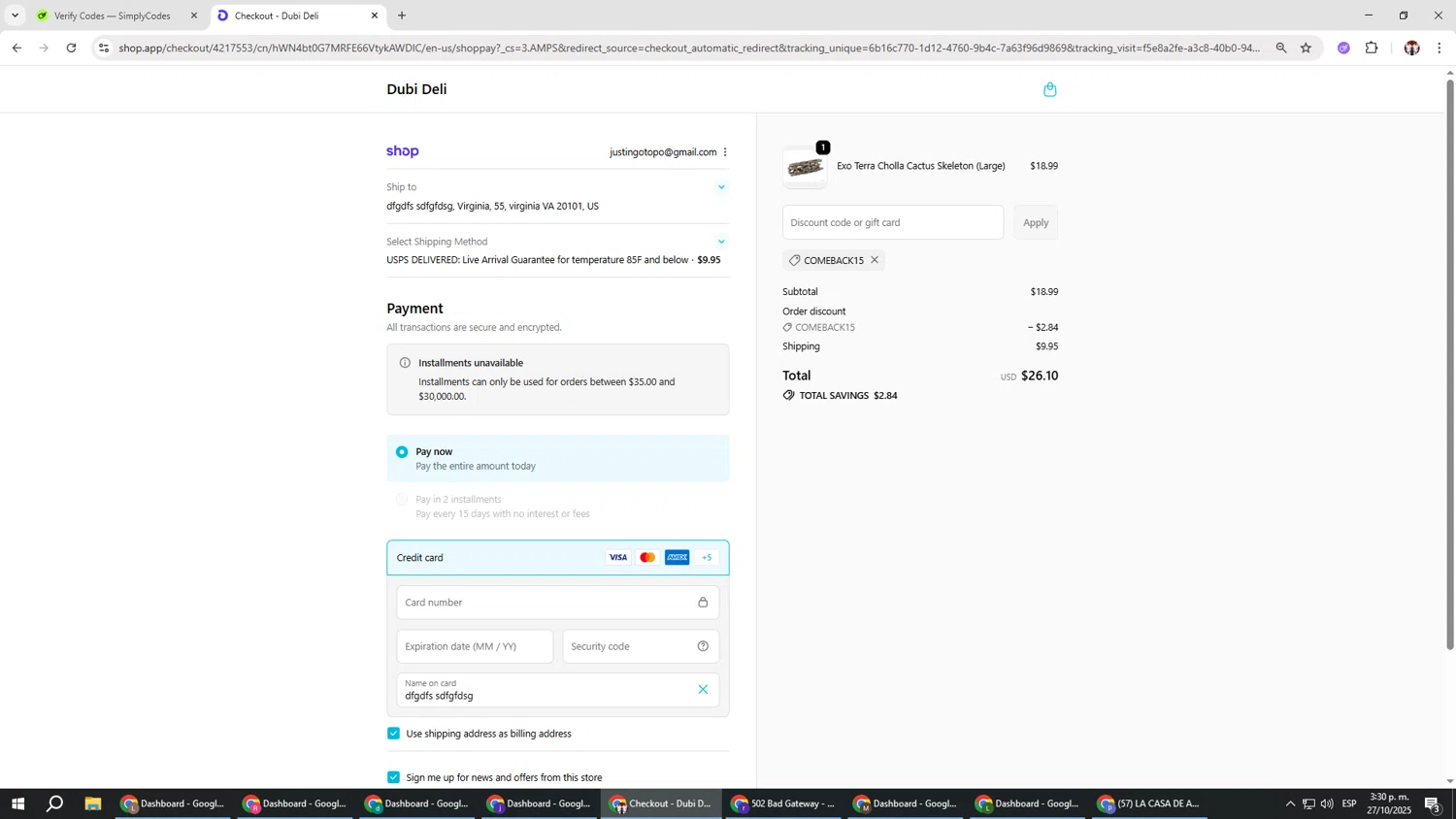This screenshot has height=819, width=1456.
Task: Open the volume control in tray
Action: click(x=1327, y=803)
